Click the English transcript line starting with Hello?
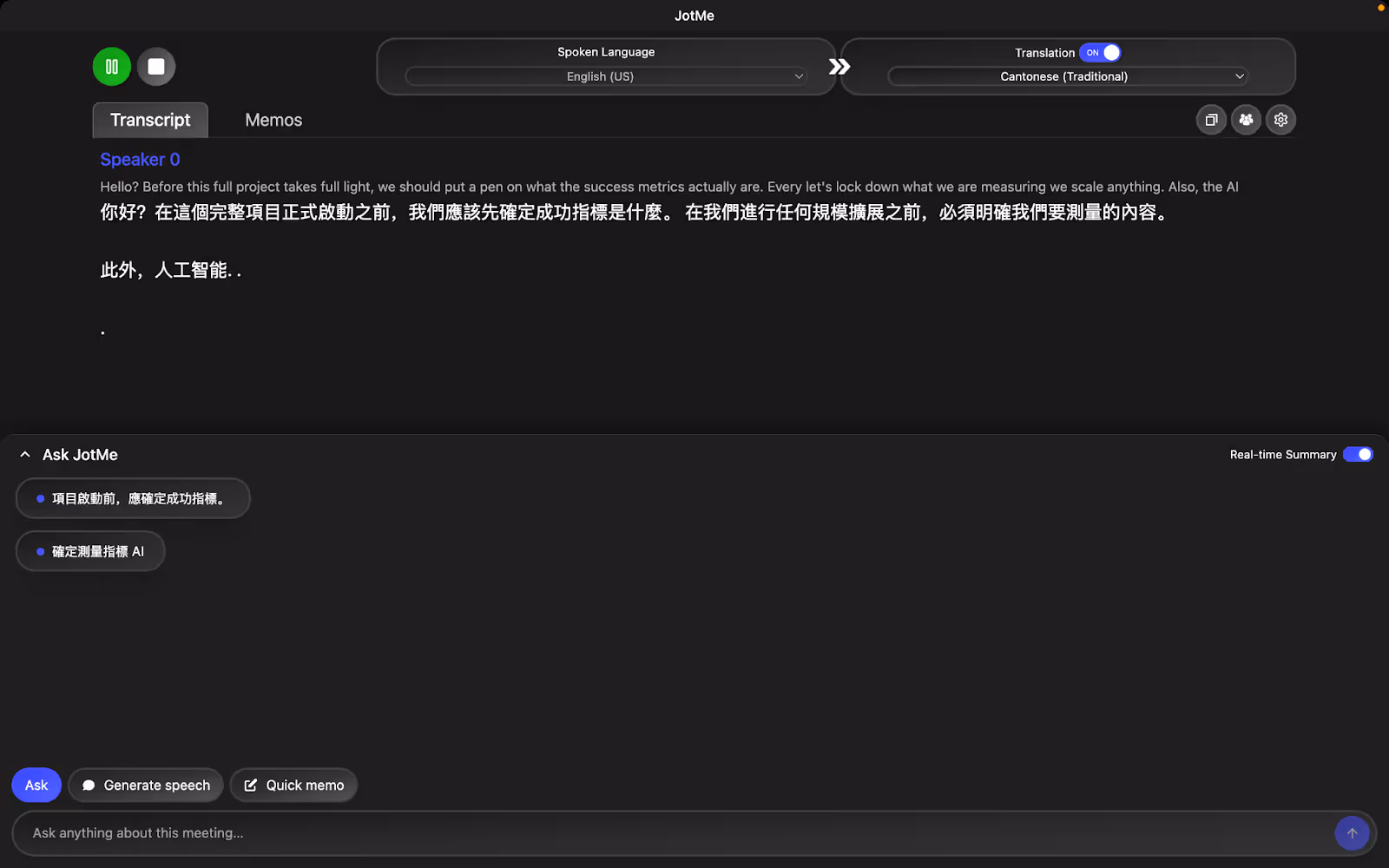Screen dimensions: 1389x868 (x=669, y=187)
